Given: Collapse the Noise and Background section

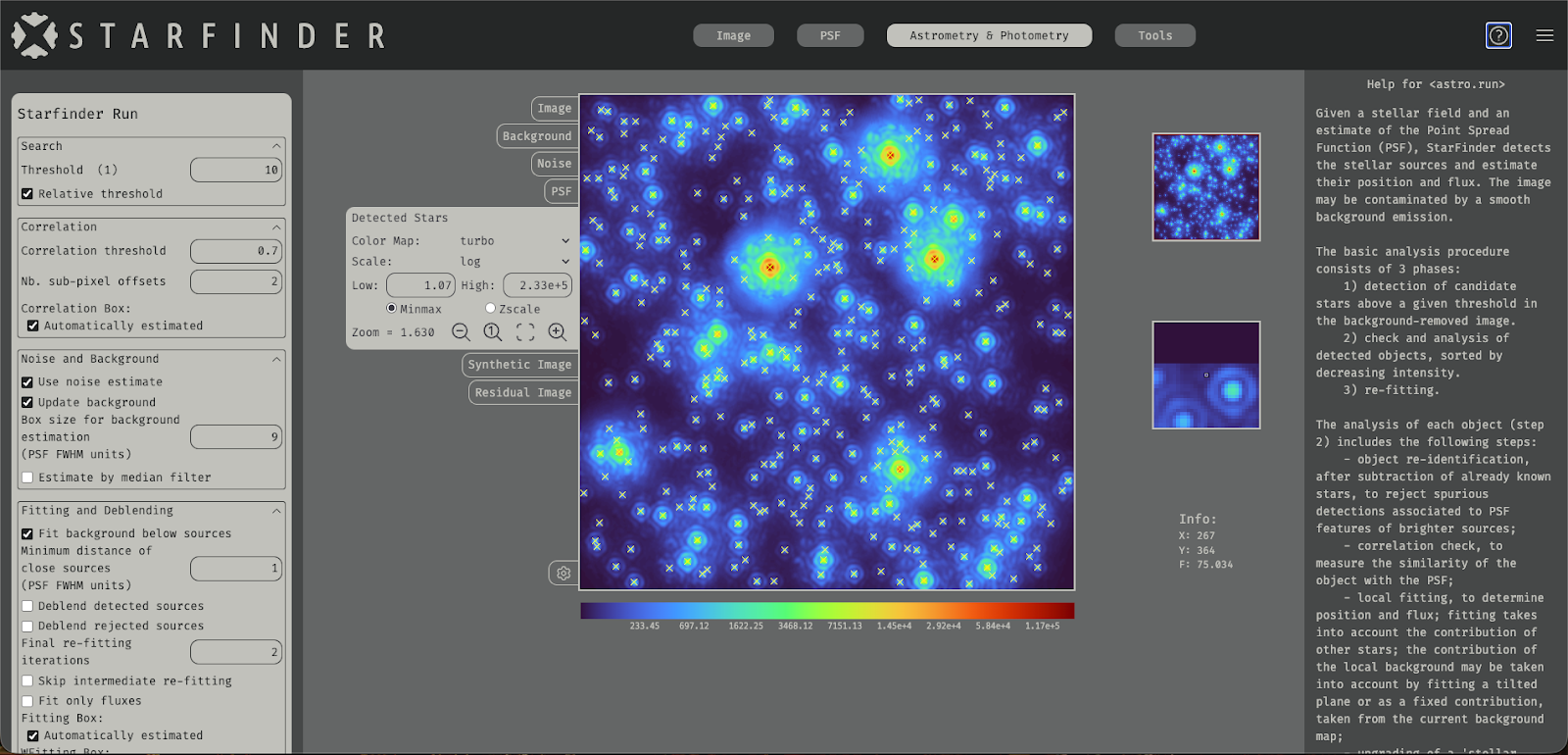Looking at the screenshot, I should [x=276, y=360].
